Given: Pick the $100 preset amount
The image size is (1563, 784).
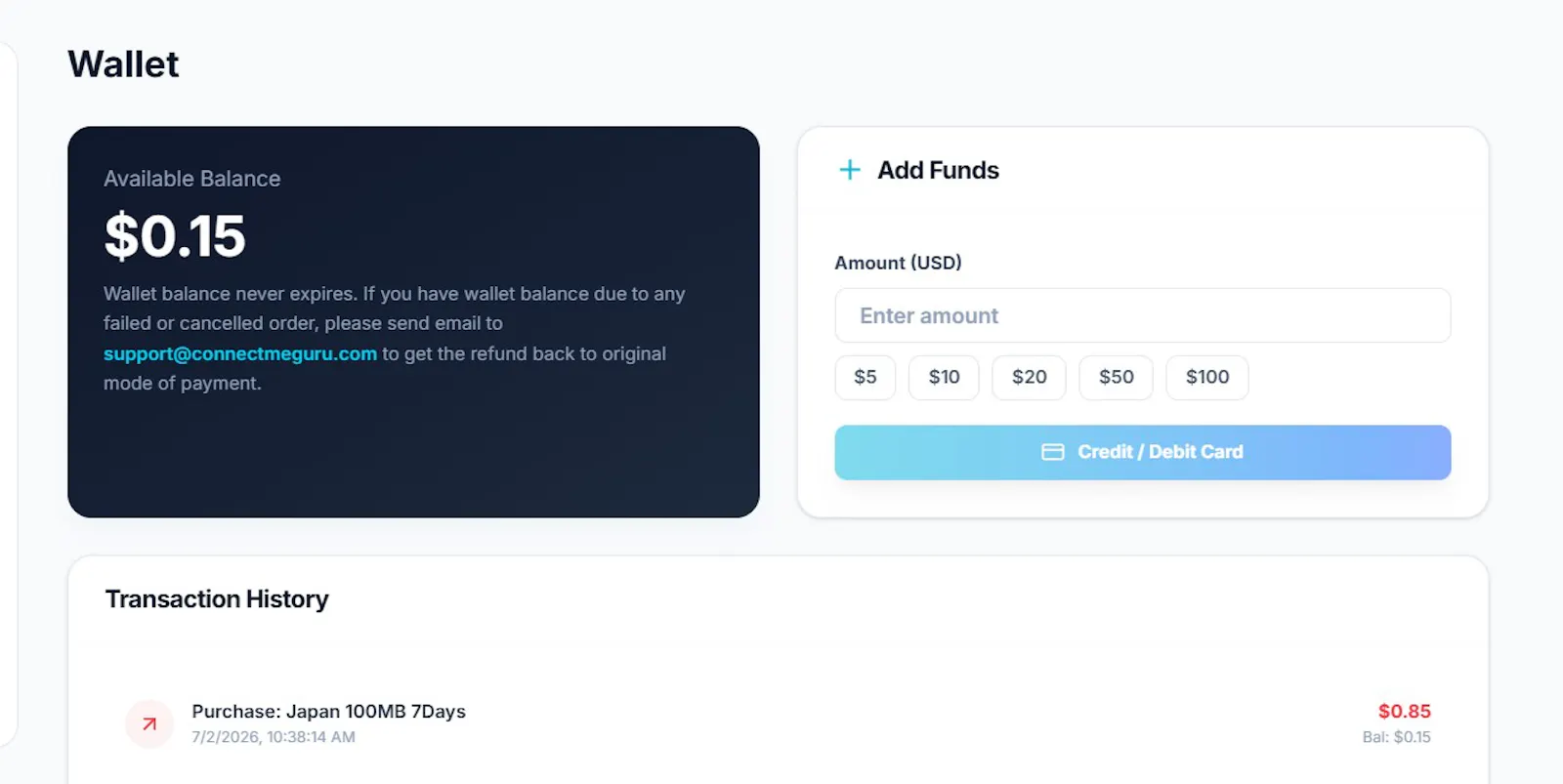Looking at the screenshot, I should tap(1207, 378).
